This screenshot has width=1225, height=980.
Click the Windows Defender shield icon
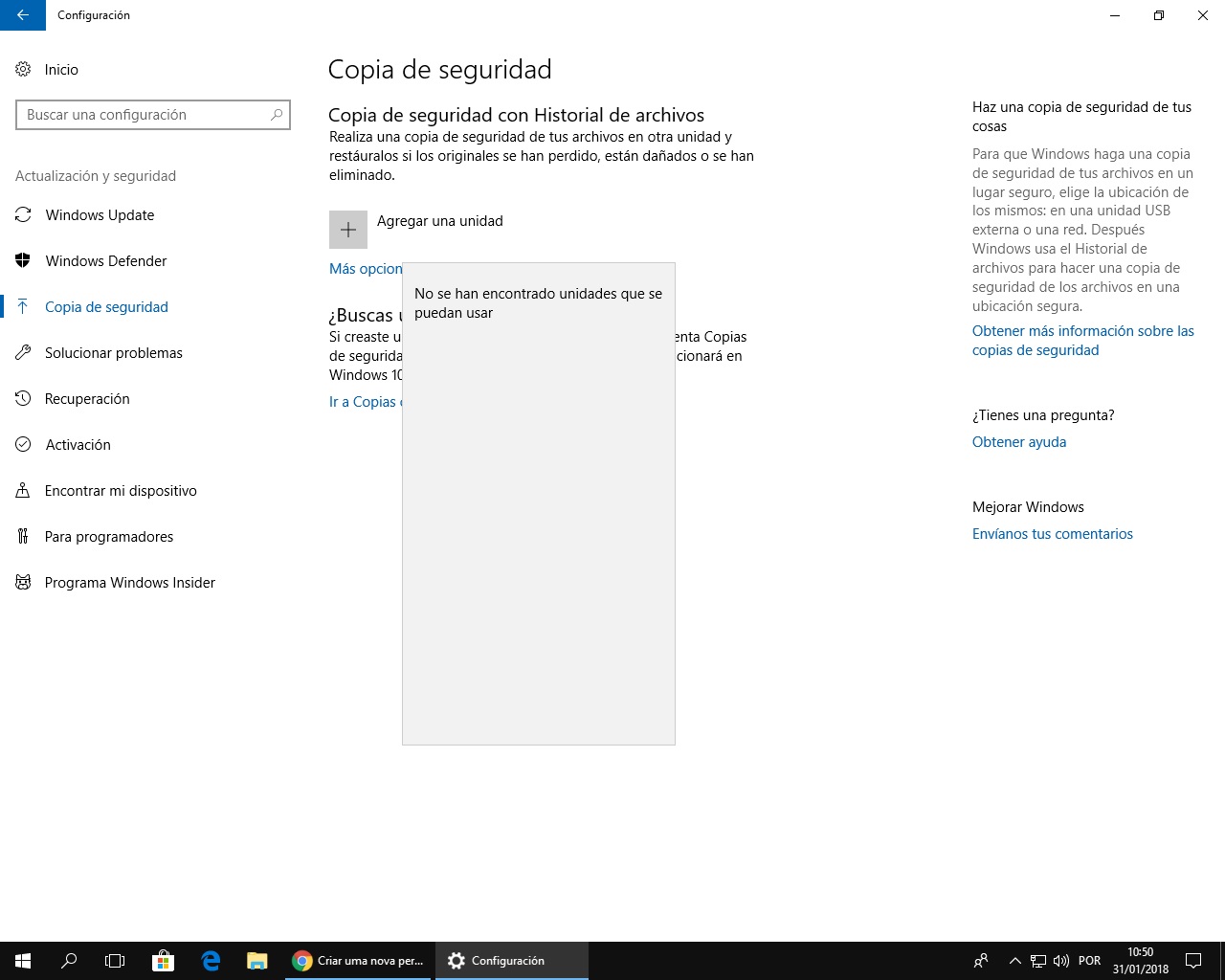click(23, 261)
